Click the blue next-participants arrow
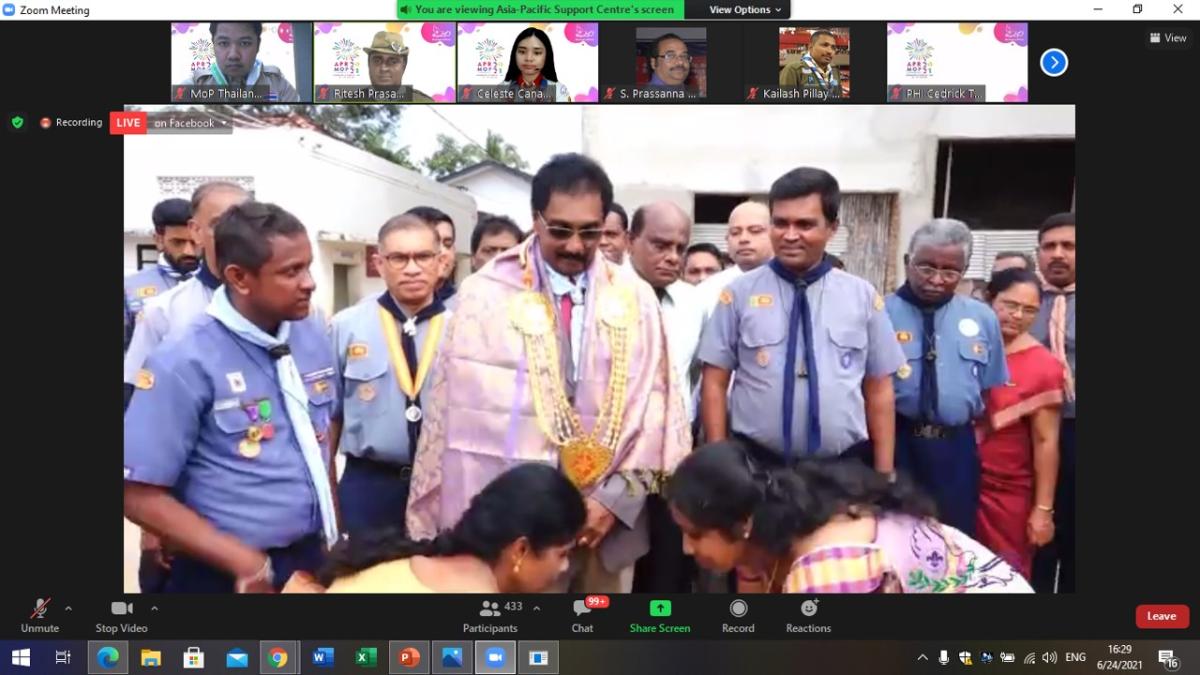The height and width of the screenshot is (675, 1200). pyautogui.click(x=1053, y=62)
